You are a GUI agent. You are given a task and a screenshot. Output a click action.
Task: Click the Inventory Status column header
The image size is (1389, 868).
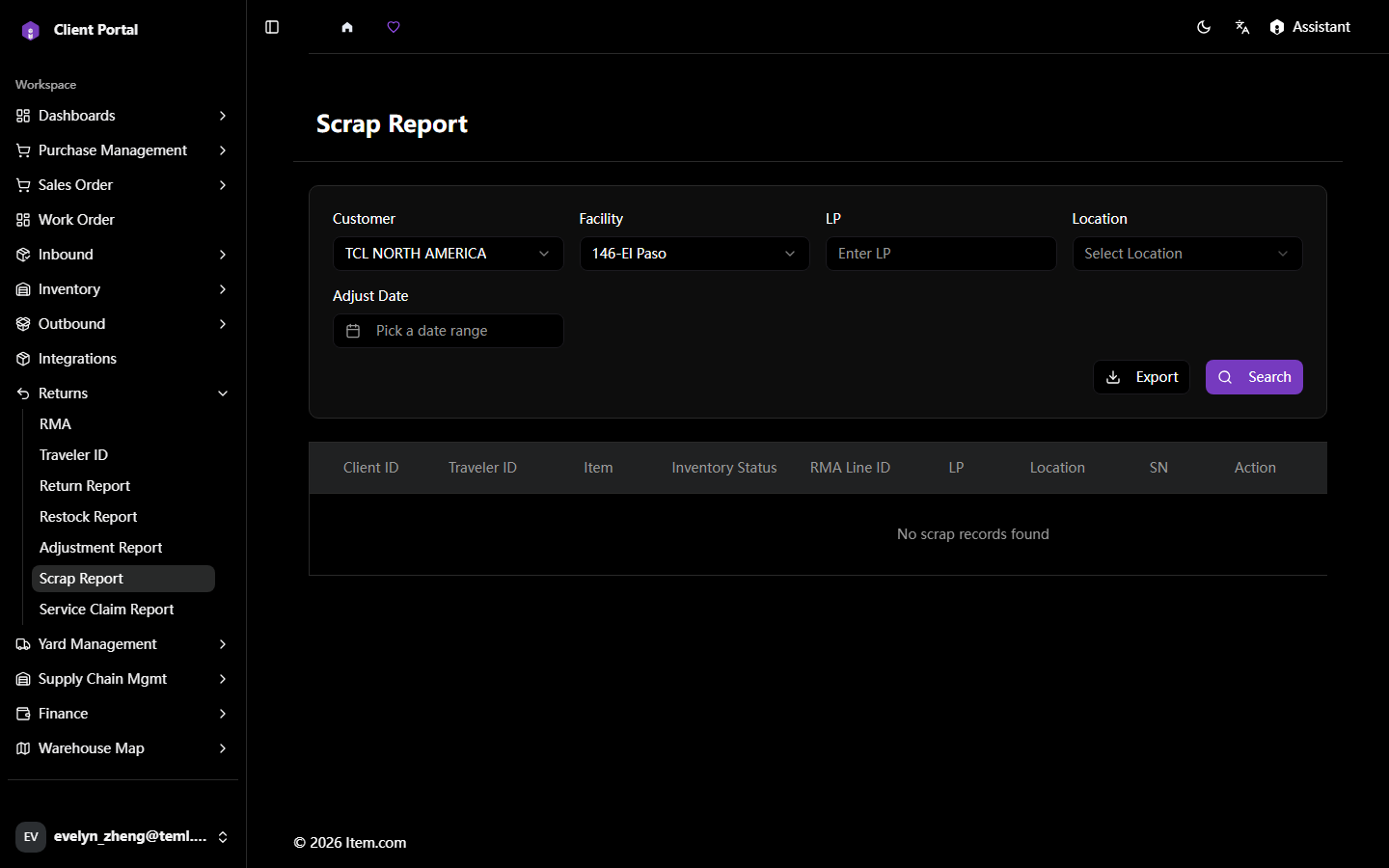pyautogui.click(x=724, y=468)
